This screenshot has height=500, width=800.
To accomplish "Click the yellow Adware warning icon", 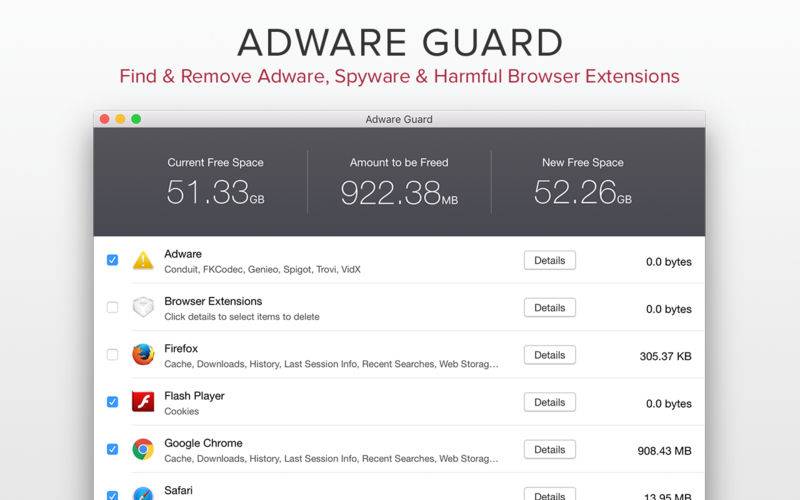I will point(143,260).
